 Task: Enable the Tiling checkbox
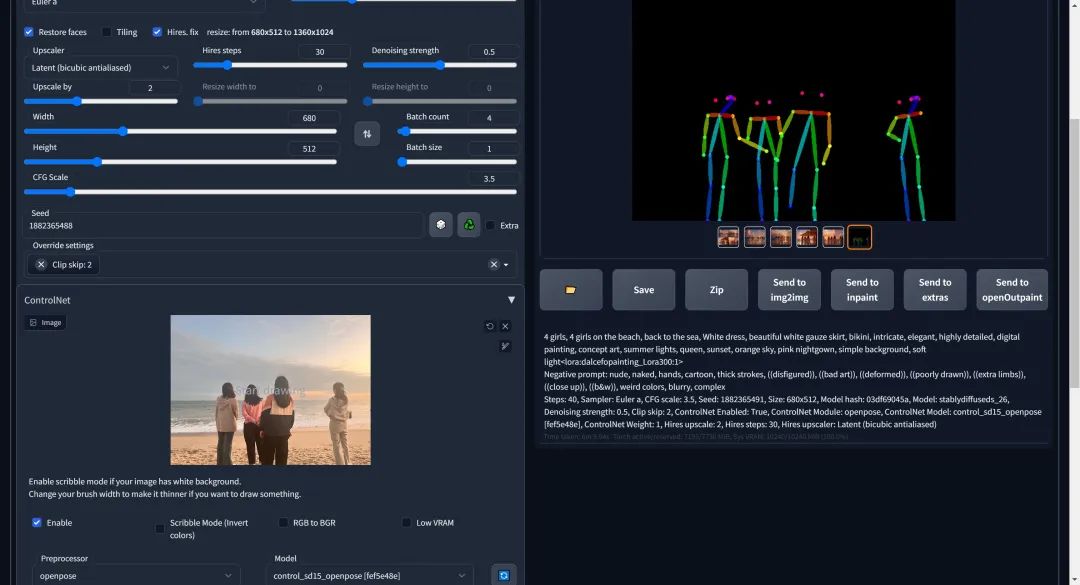tap(107, 32)
